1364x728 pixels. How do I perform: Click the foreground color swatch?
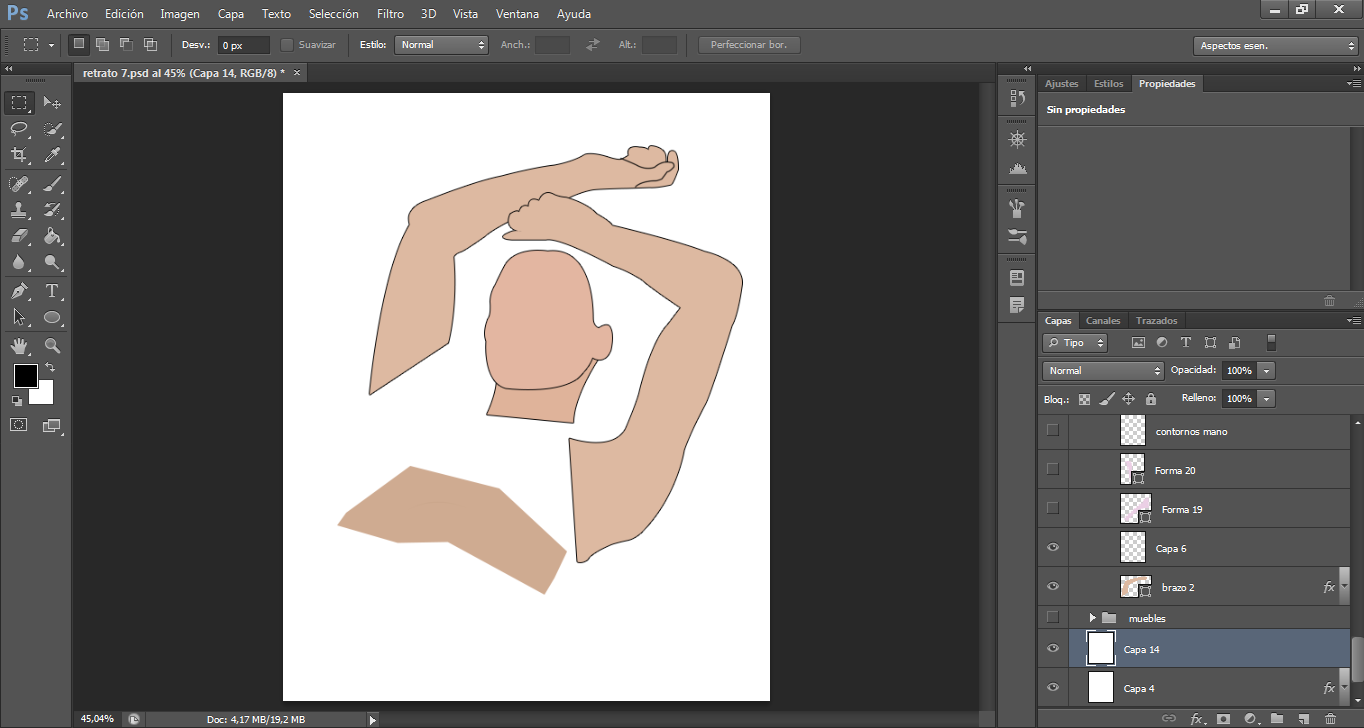click(25, 376)
